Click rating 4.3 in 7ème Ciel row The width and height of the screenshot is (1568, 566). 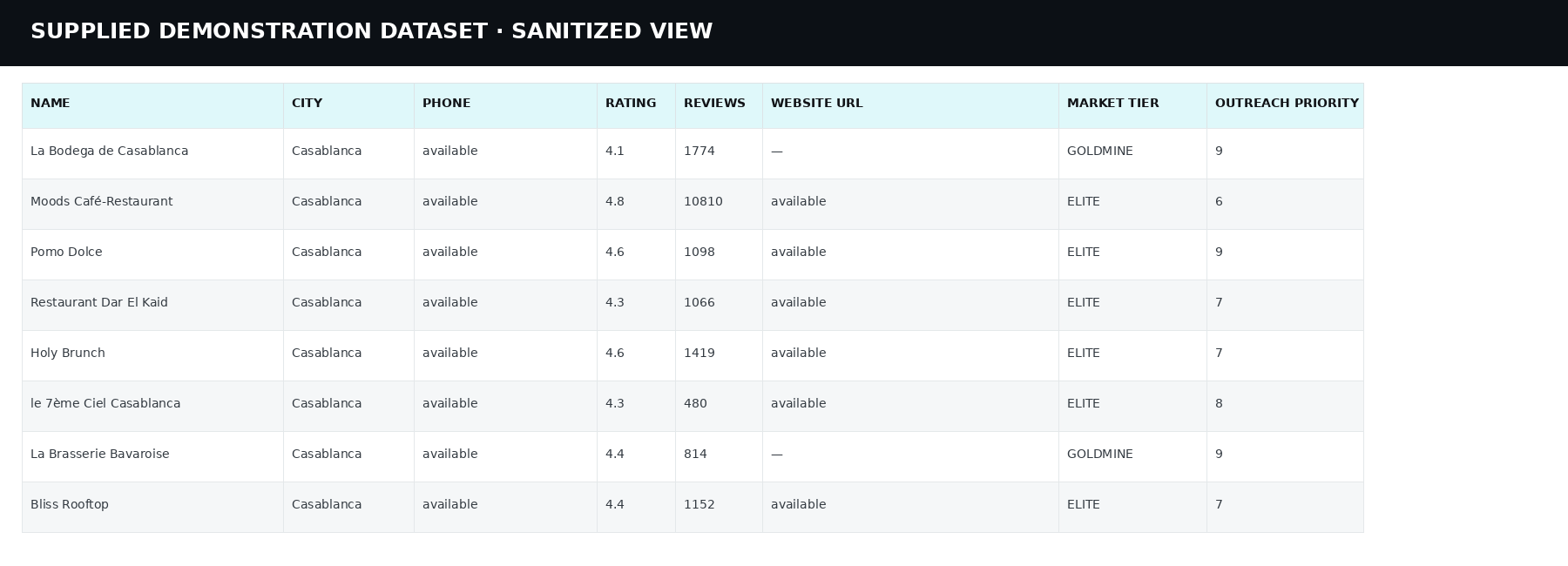click(x=614, y=403)
